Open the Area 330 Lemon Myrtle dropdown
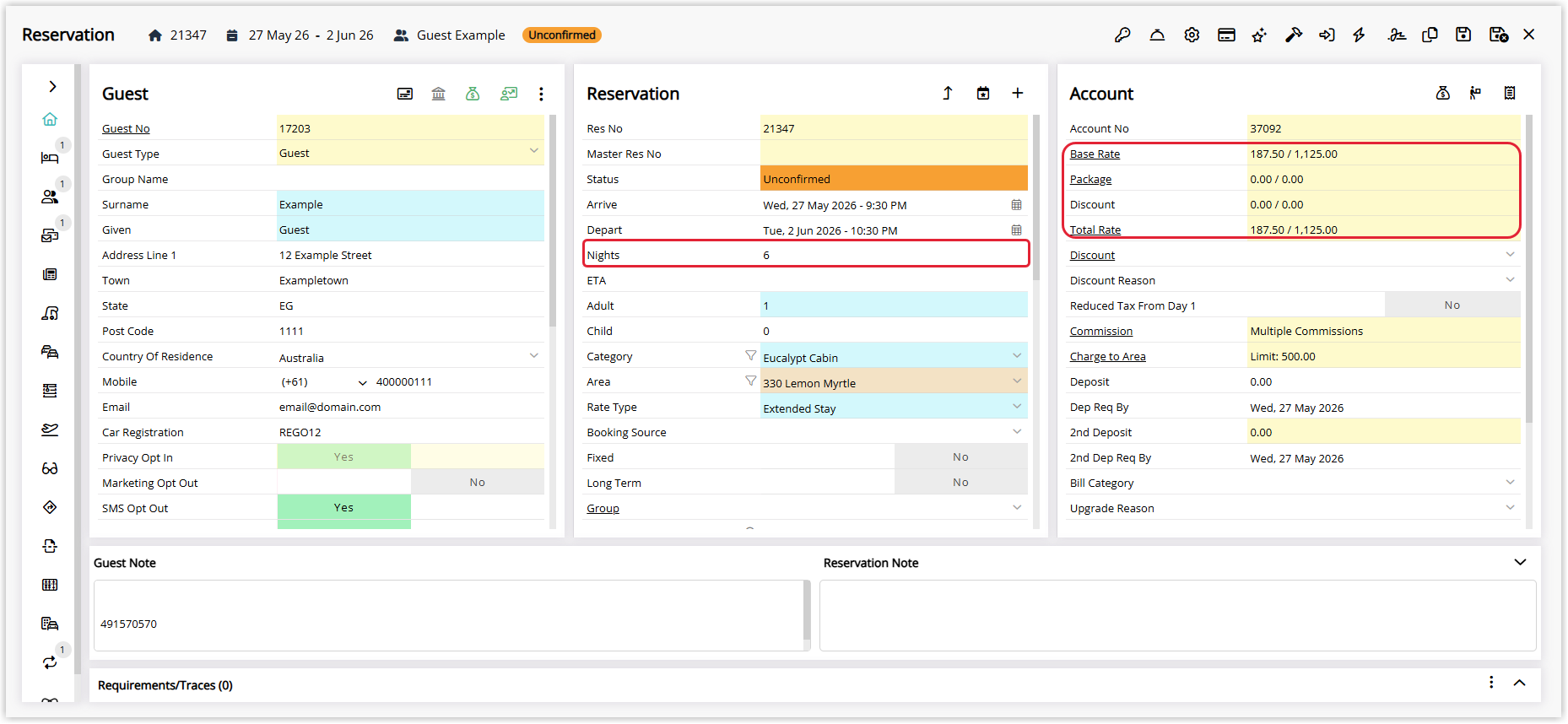 click(x=1017, y=381)
